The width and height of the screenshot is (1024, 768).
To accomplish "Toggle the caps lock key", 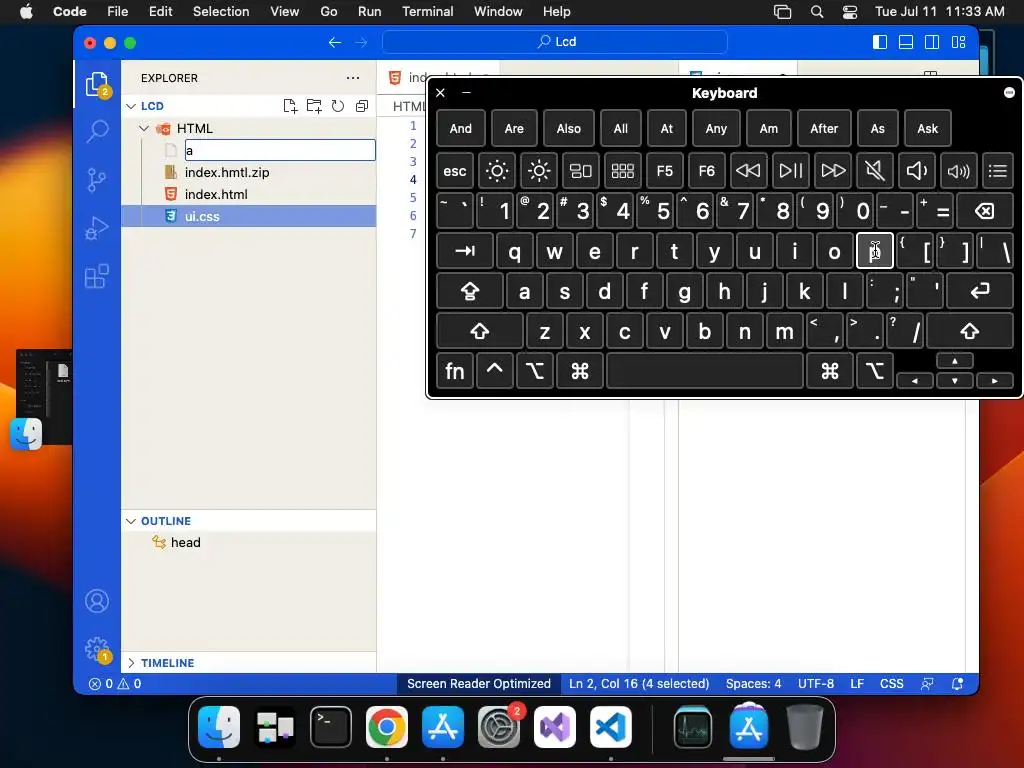I will 470,291.
